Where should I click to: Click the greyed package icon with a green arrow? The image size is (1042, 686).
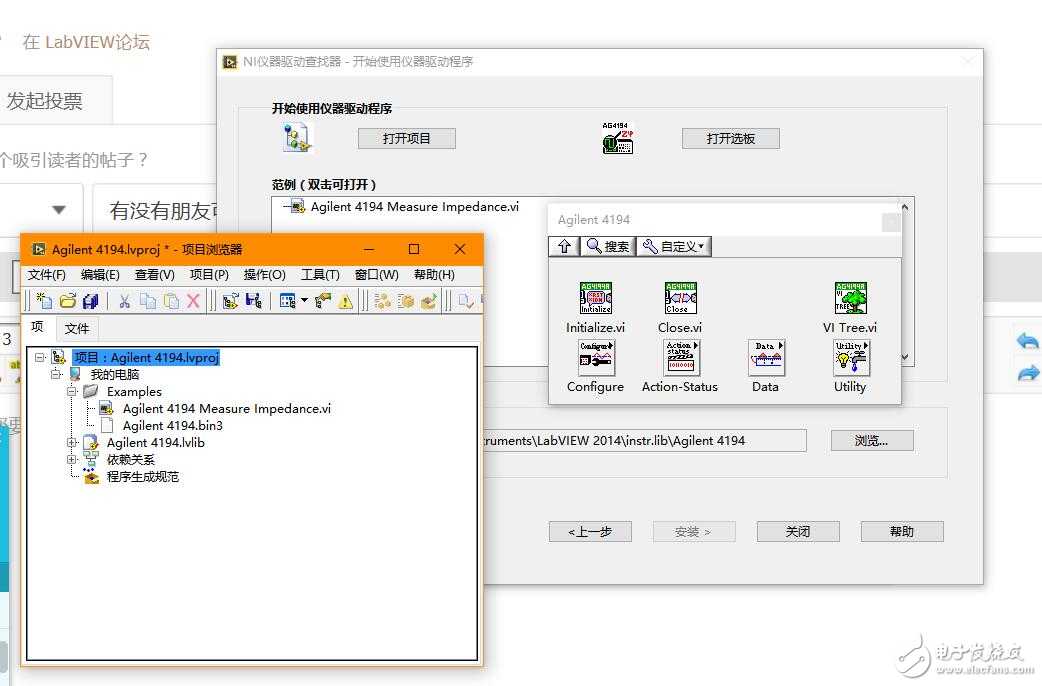point(429,301)
